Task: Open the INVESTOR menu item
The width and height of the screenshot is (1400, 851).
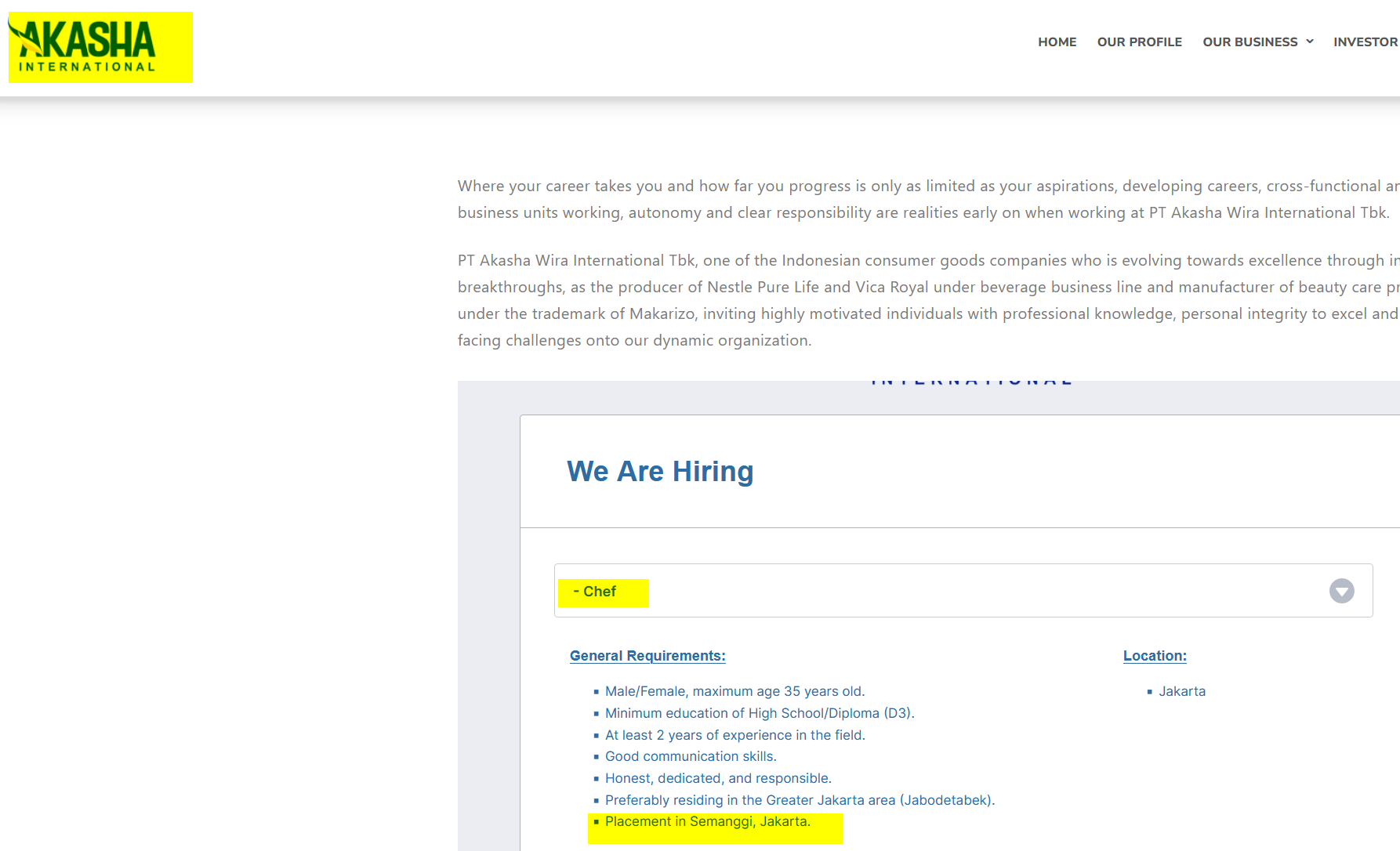Action: [1366, 42]
